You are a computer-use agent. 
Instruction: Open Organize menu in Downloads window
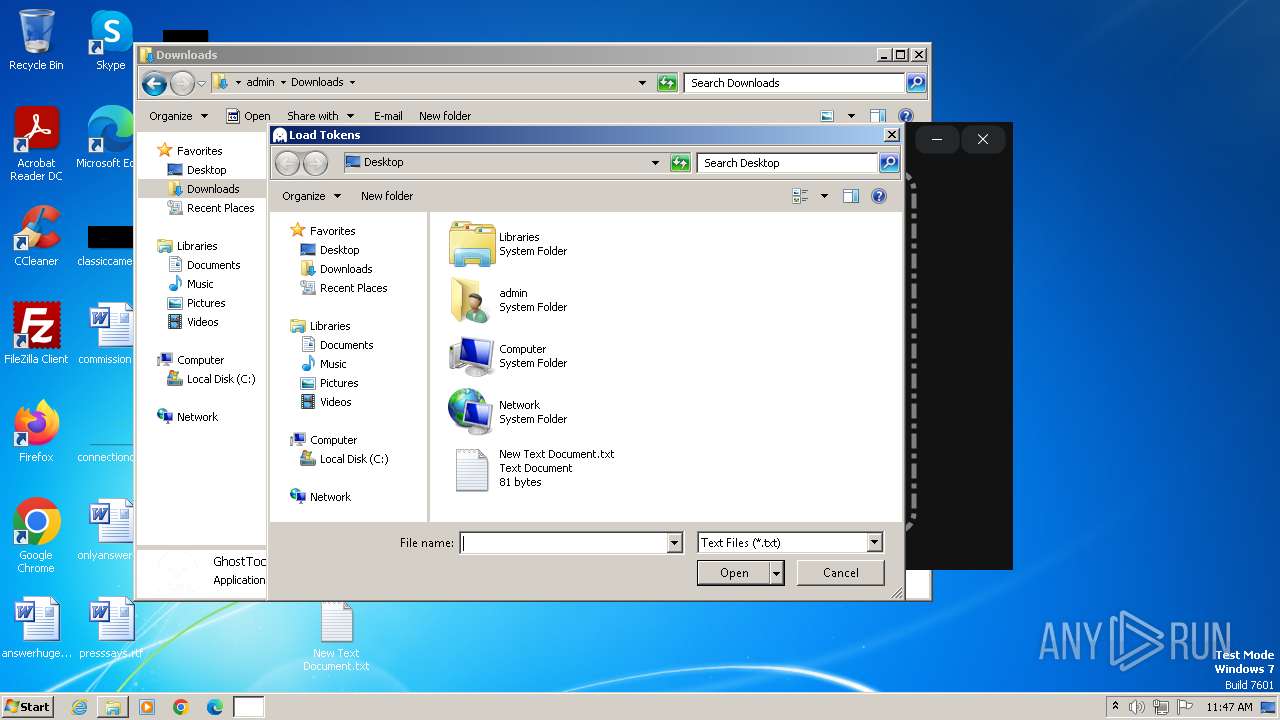pos(178,116)
